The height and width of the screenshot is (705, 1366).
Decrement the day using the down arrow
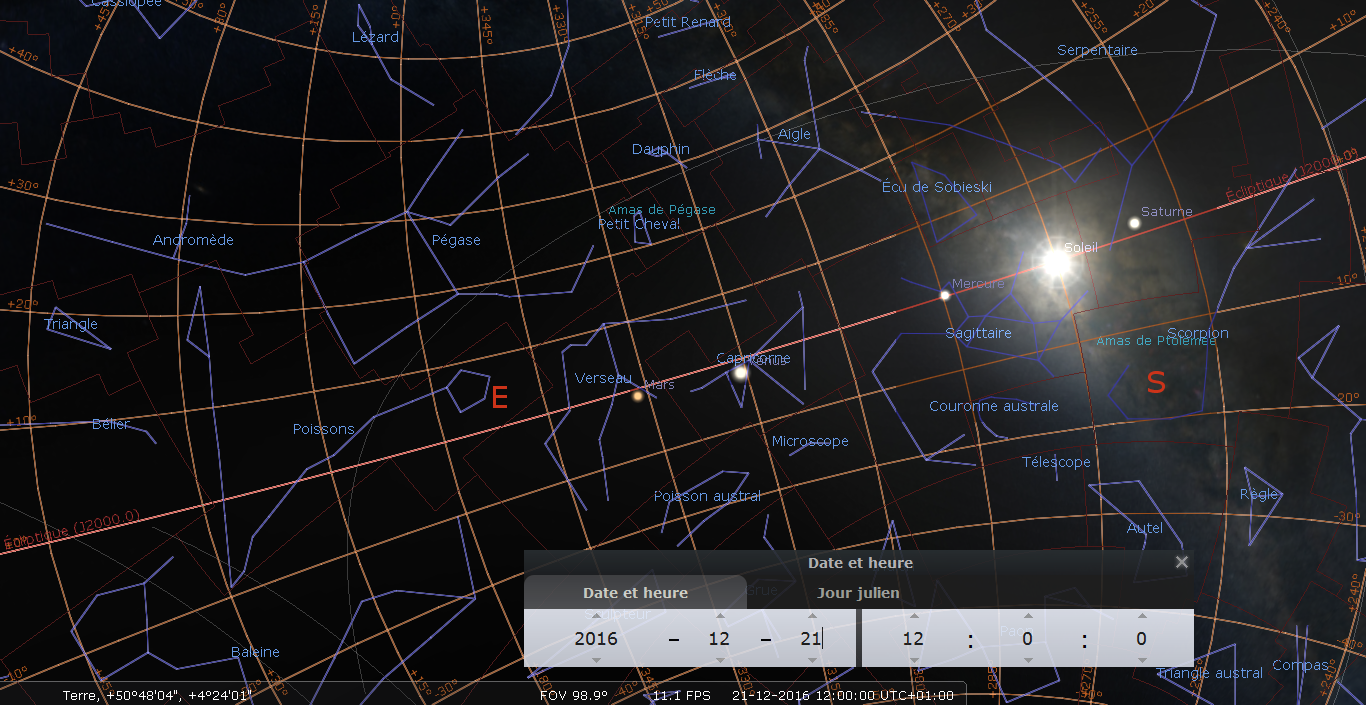(x=811, y=660)
